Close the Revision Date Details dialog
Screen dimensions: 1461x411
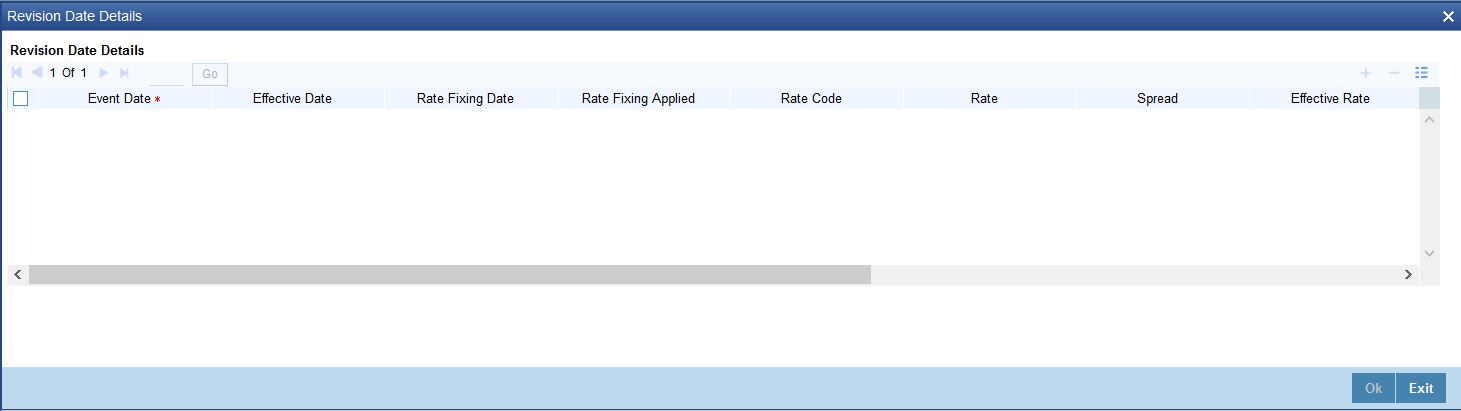(x=1448, y=17)
